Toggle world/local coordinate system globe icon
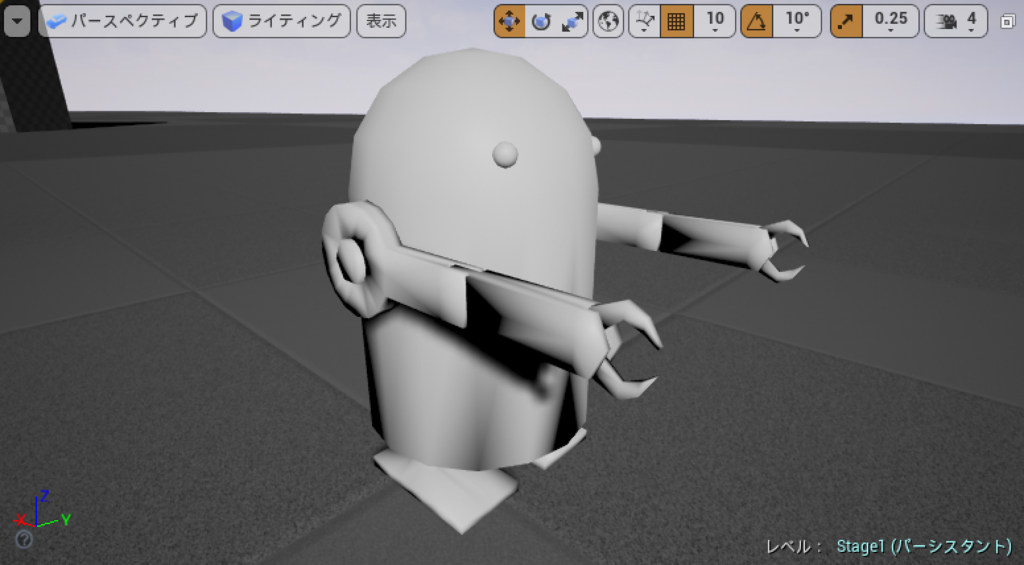 click(x=608, y=22)
